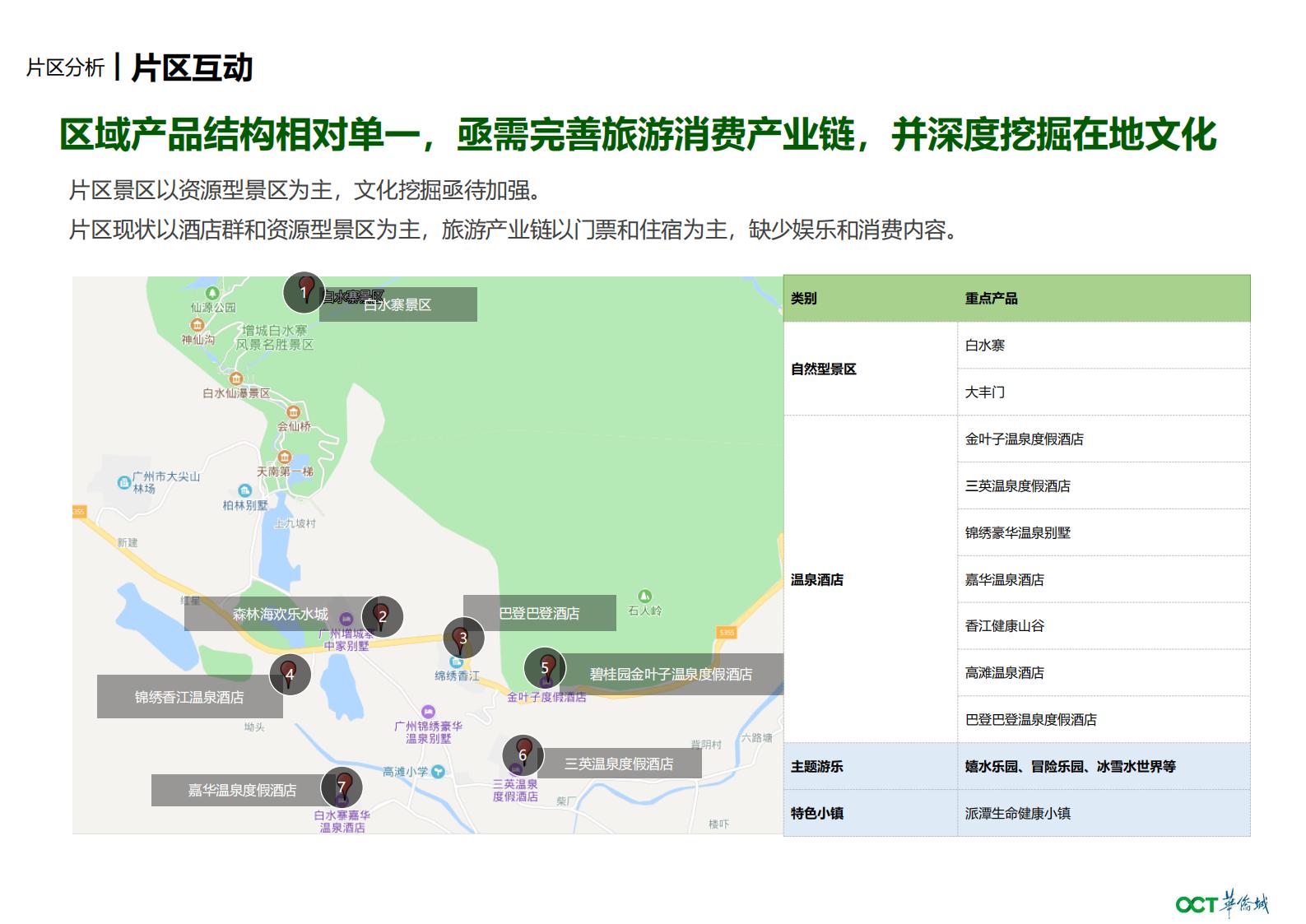Click the 柏林别墅 map icon
Screen dimensions: 1306x924
coord(244,490)
